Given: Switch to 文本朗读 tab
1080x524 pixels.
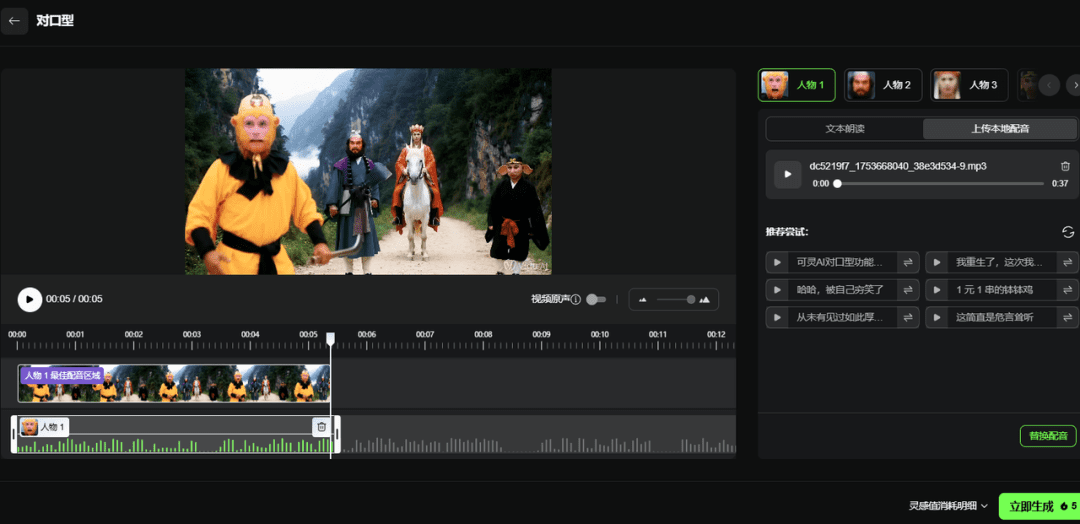Looking at the screenshot, I should tap(844, 129).
